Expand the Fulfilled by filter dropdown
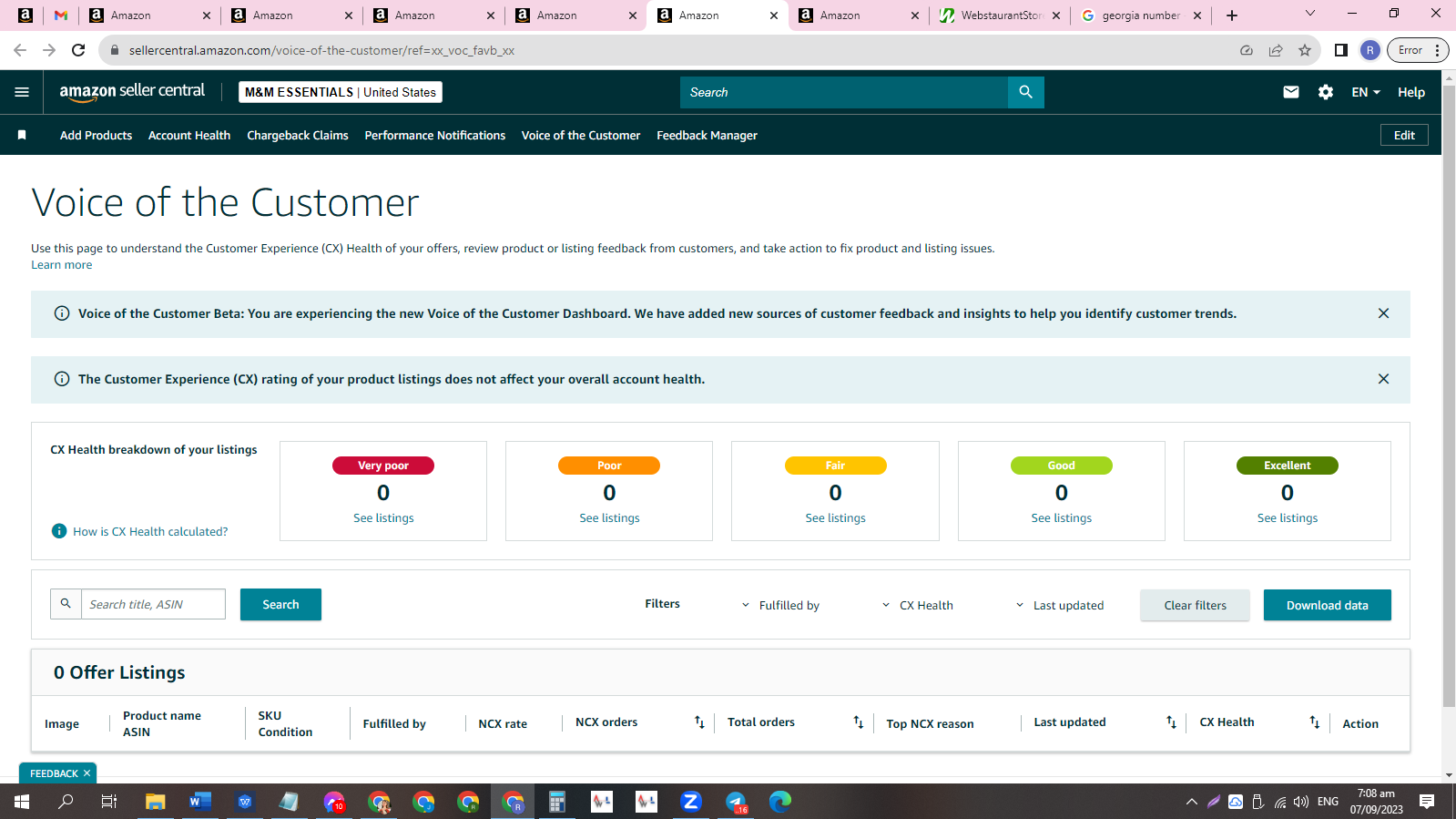This screenshot has width=1456, height=819. [780, 605]
